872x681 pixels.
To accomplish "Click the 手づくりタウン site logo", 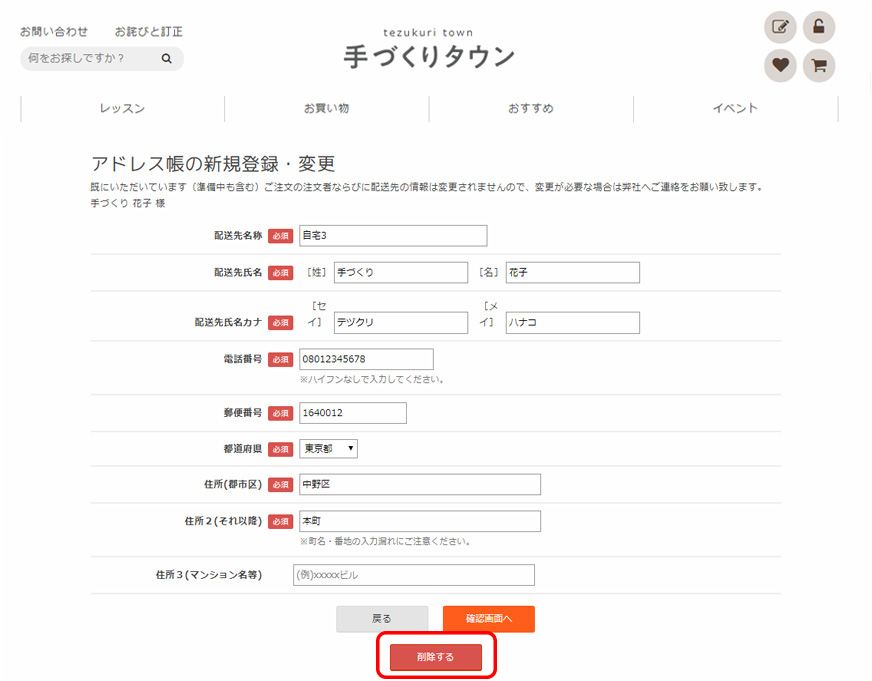I will pos(429,56).
